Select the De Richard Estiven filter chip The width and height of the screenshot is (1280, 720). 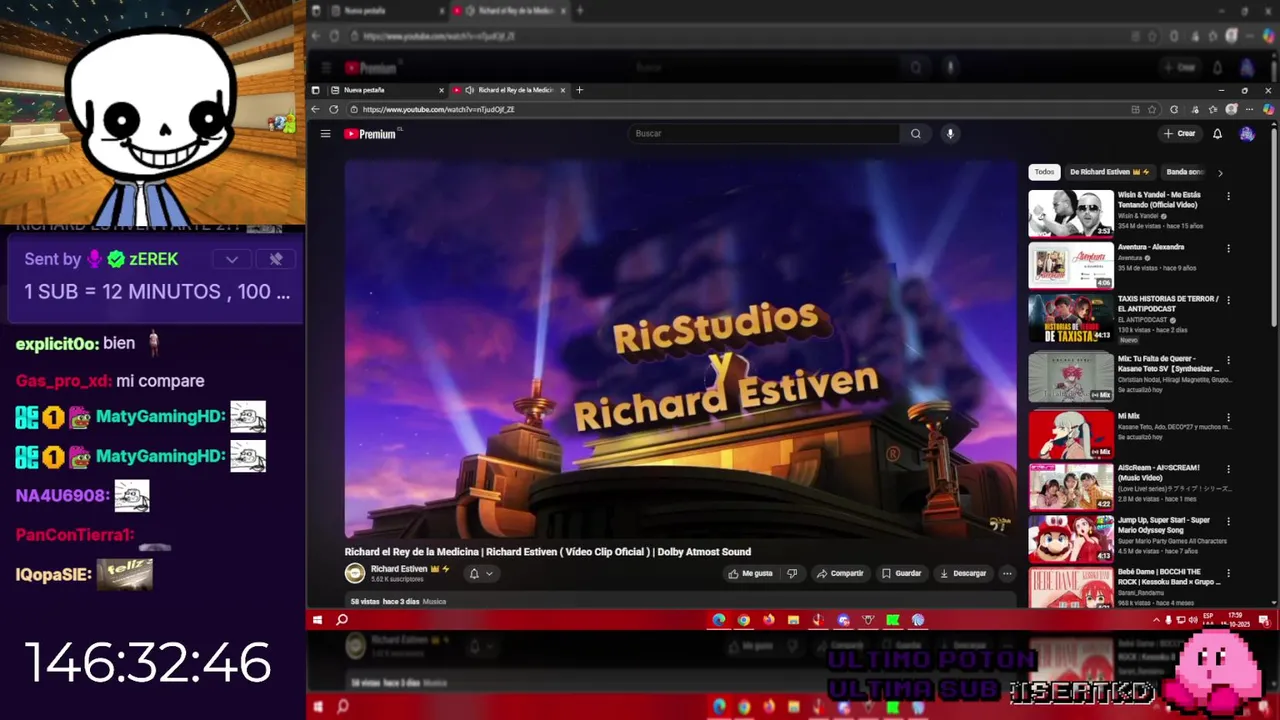[x=1110, y=172]
